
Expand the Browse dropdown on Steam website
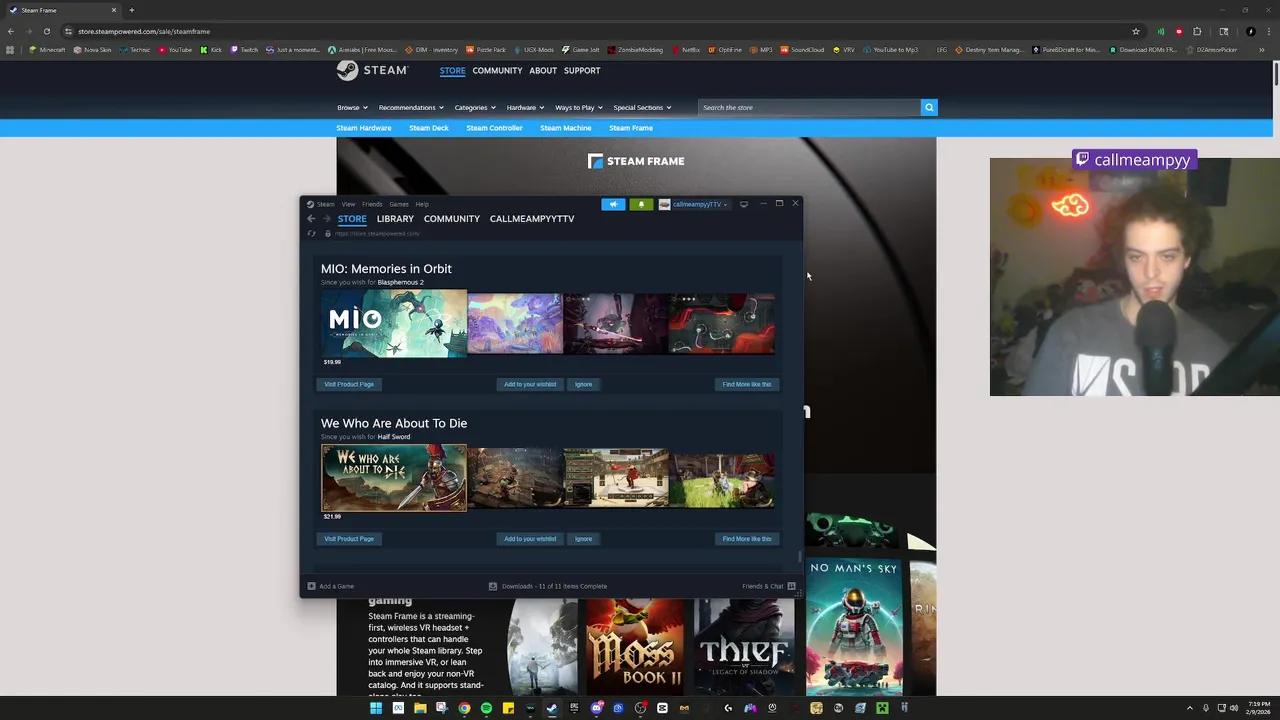352,107
